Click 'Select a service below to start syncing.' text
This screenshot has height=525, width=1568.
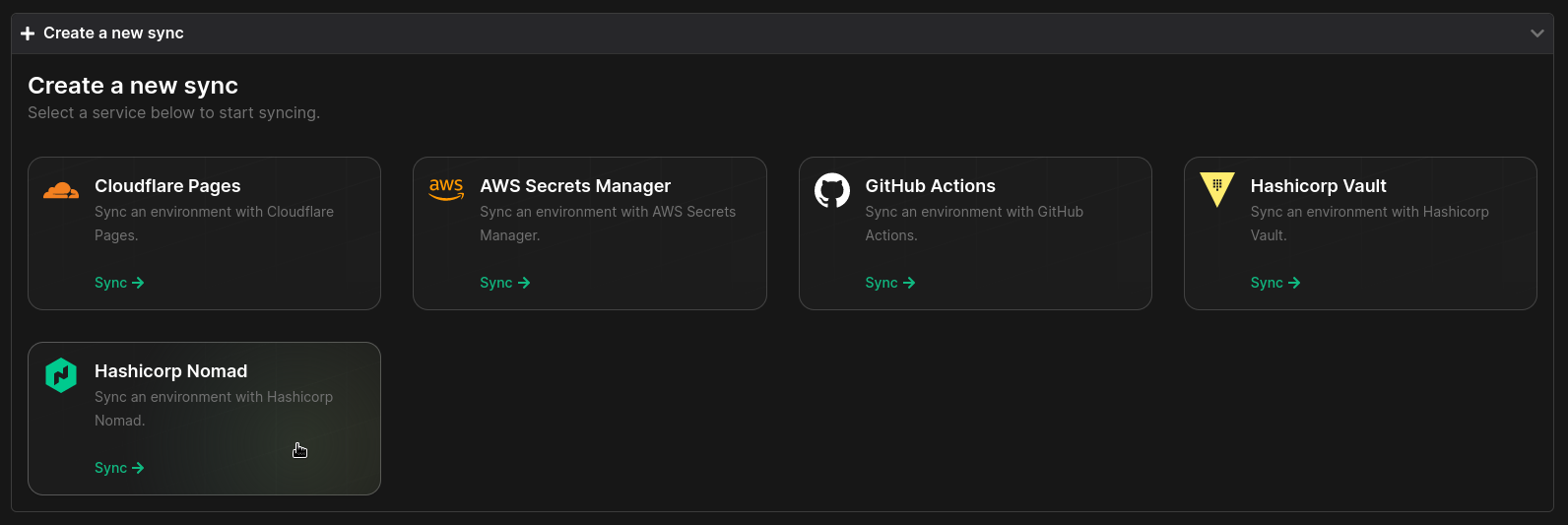174,113
